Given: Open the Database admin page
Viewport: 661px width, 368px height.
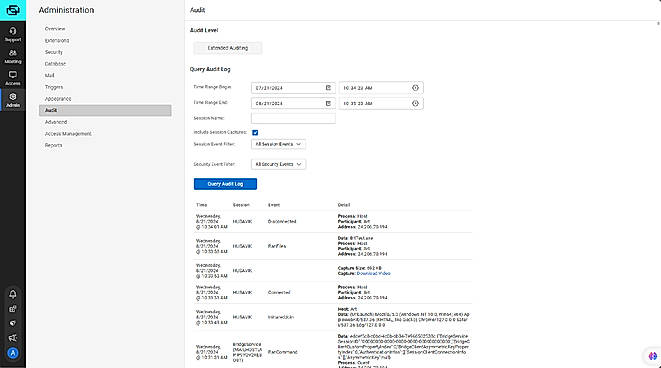Looking at the screenshot, I should click(x=55, y=64).
